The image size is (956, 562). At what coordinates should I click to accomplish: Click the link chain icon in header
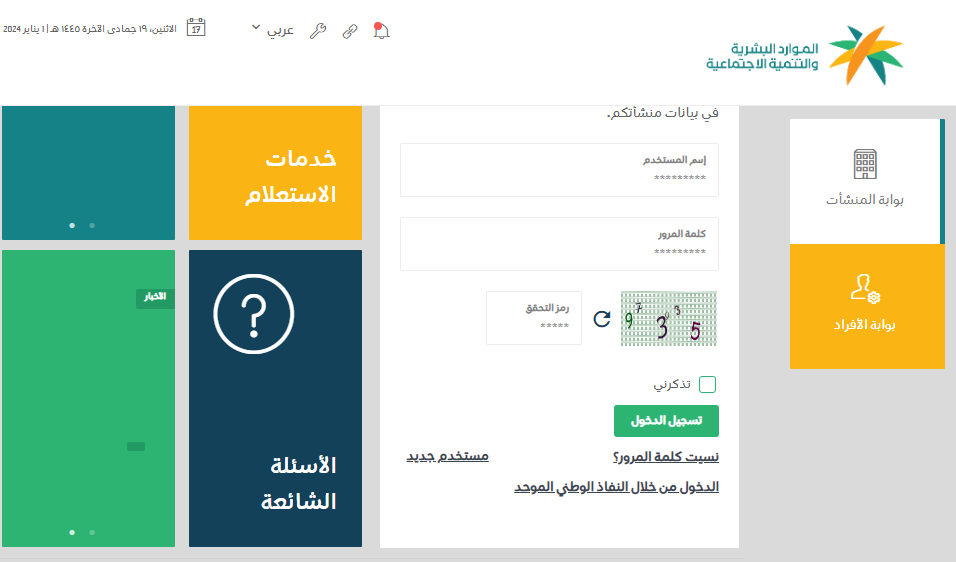pos(349,30)
